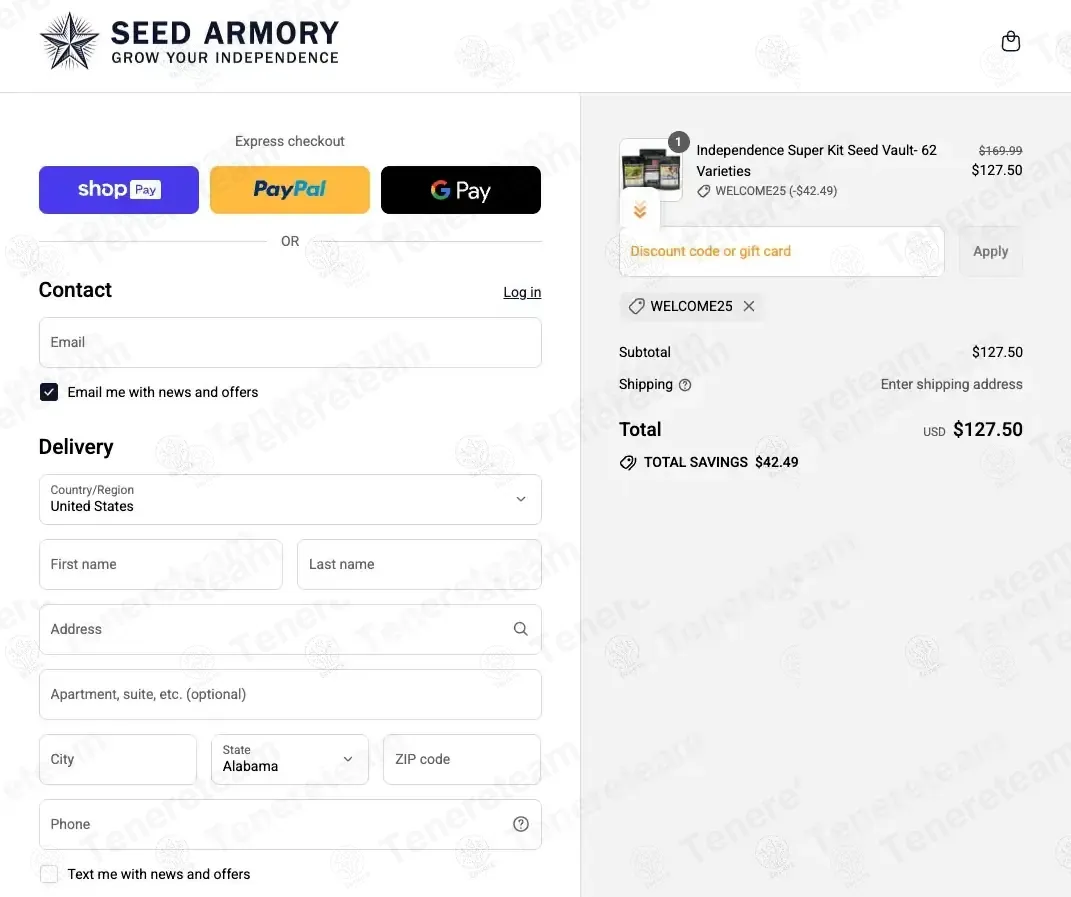This screenshot has height=897, width=1071.
Task: Check out with PayPal
Action: point(290,190)
